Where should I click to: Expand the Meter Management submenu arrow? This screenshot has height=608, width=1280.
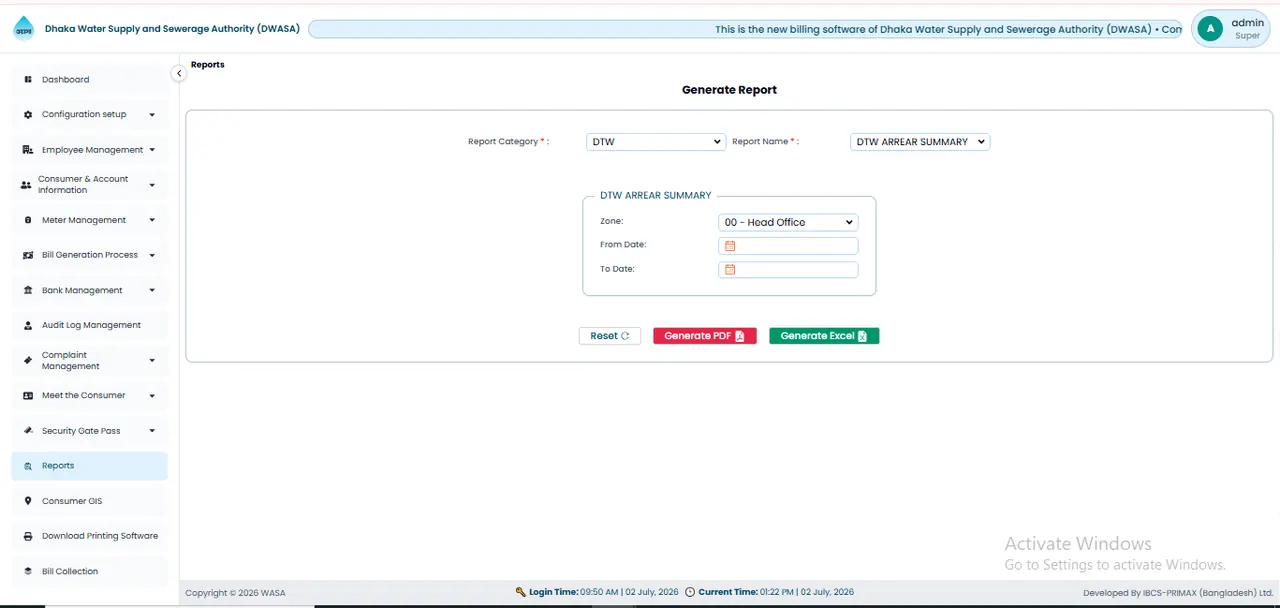(152, 220)
